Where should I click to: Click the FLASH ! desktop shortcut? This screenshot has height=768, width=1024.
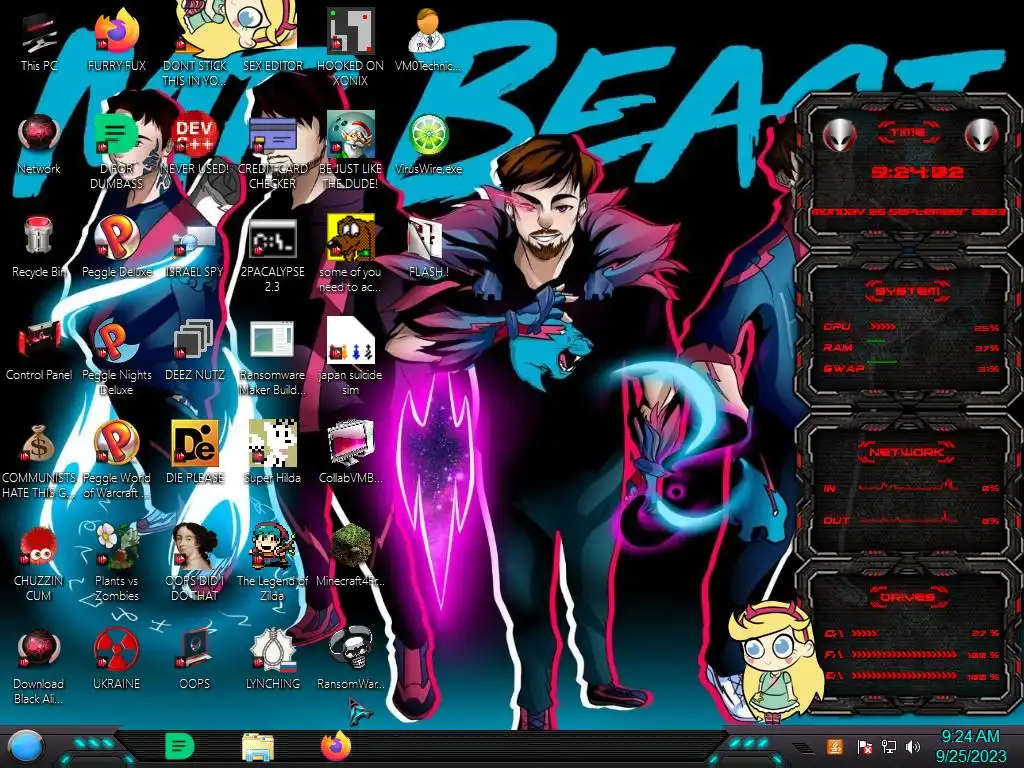click(x=428, y=247)
